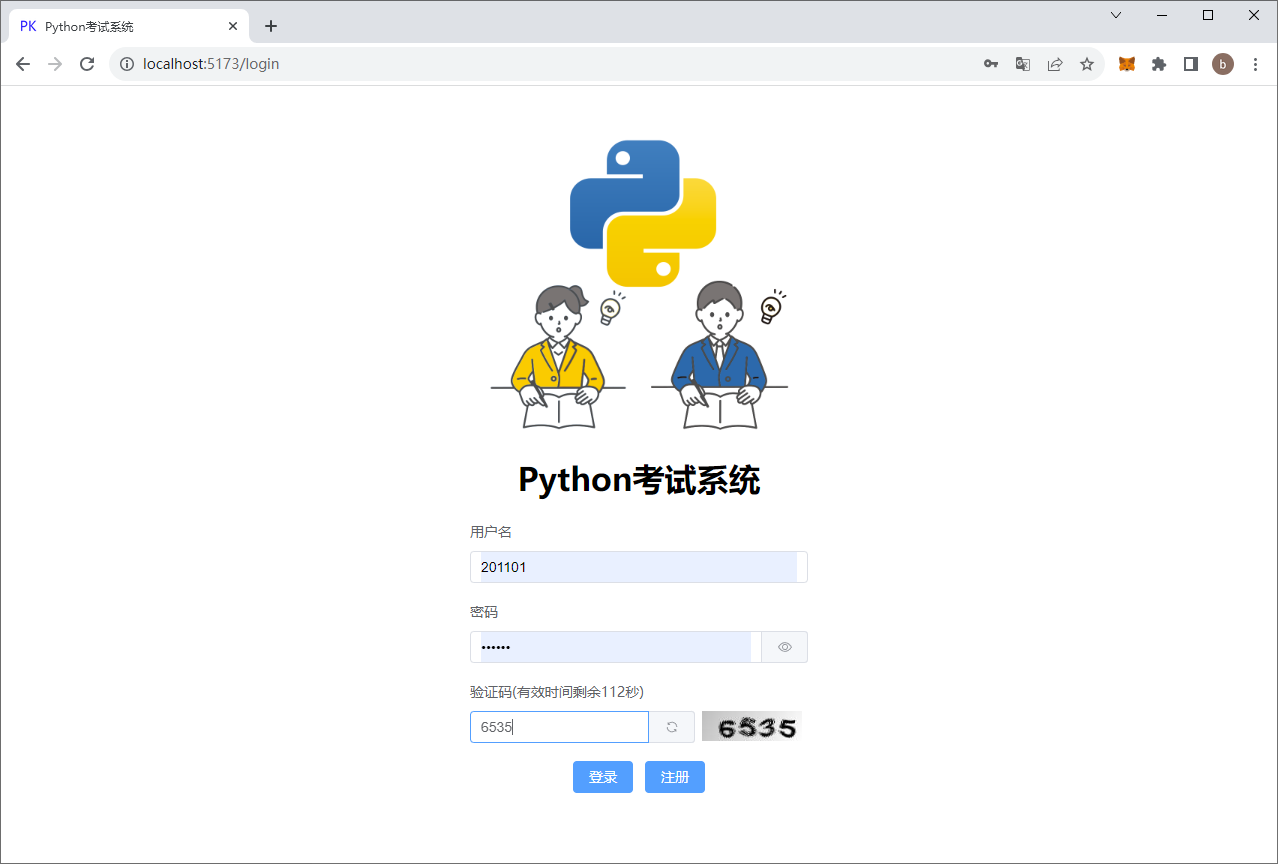Click the 登录 button
Image resolution: width=1278 pixels, height=864 pixels.
pos(603,777)
